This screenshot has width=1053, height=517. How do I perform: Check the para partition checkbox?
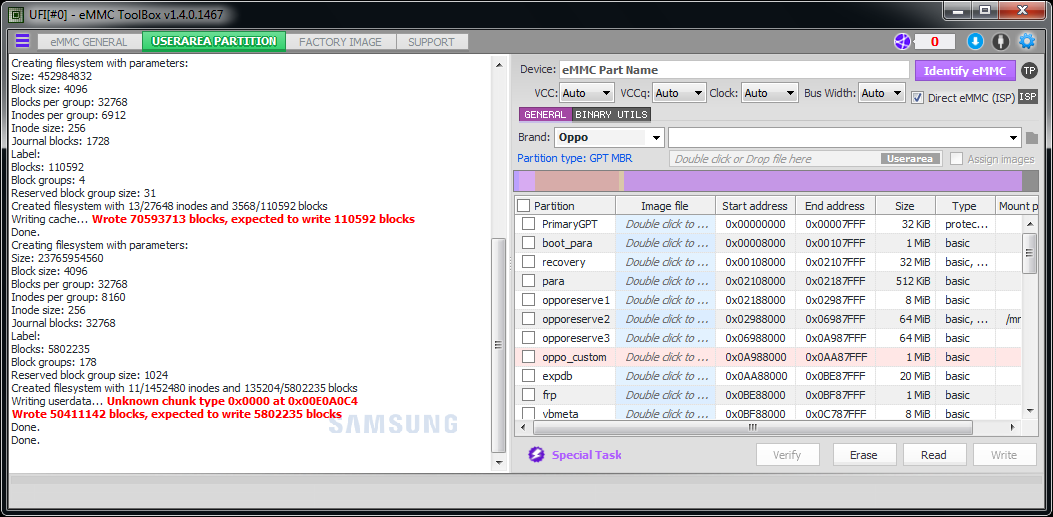pyautogui.click(x=529, y=281)
